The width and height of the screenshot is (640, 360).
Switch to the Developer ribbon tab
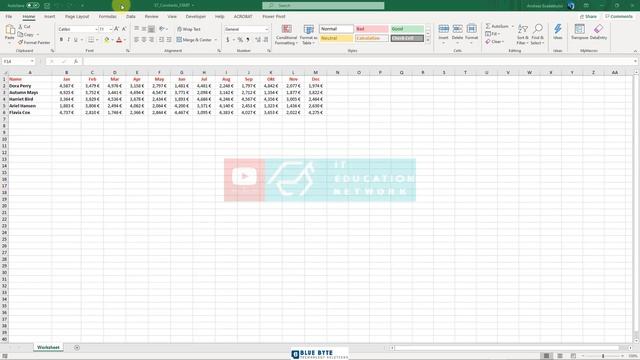[196, 16]
